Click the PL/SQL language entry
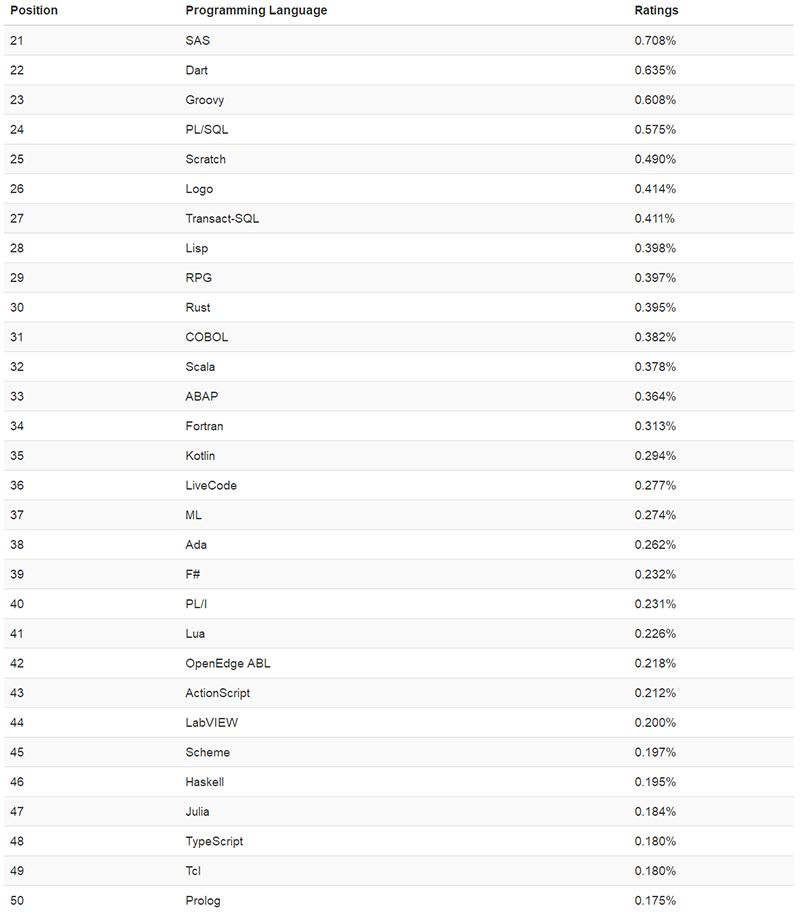 pyautogui.click(x=207, y=130)
